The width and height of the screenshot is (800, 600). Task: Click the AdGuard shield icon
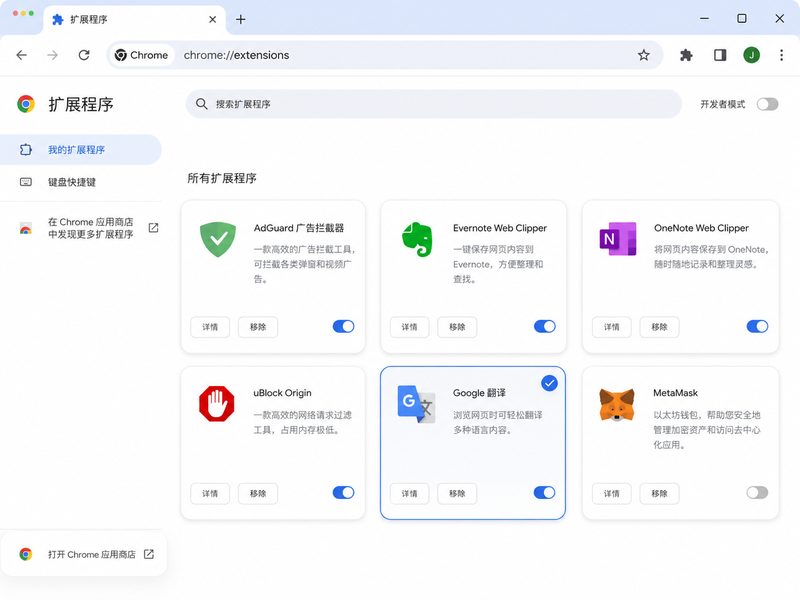tap(218, 239)
